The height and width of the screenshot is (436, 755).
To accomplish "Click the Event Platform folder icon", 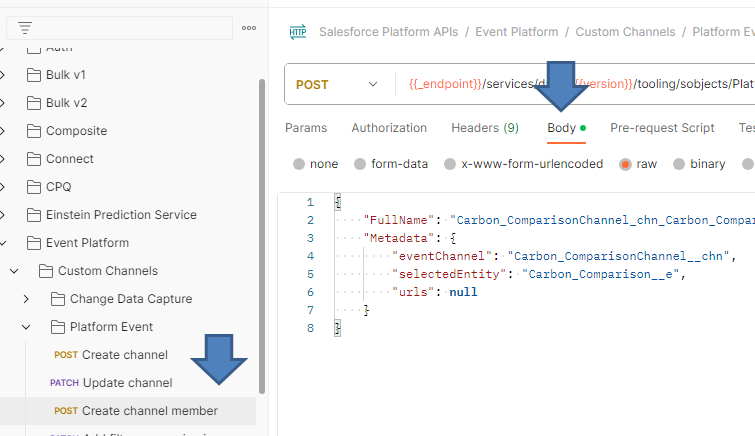I will tap(34, 243).
